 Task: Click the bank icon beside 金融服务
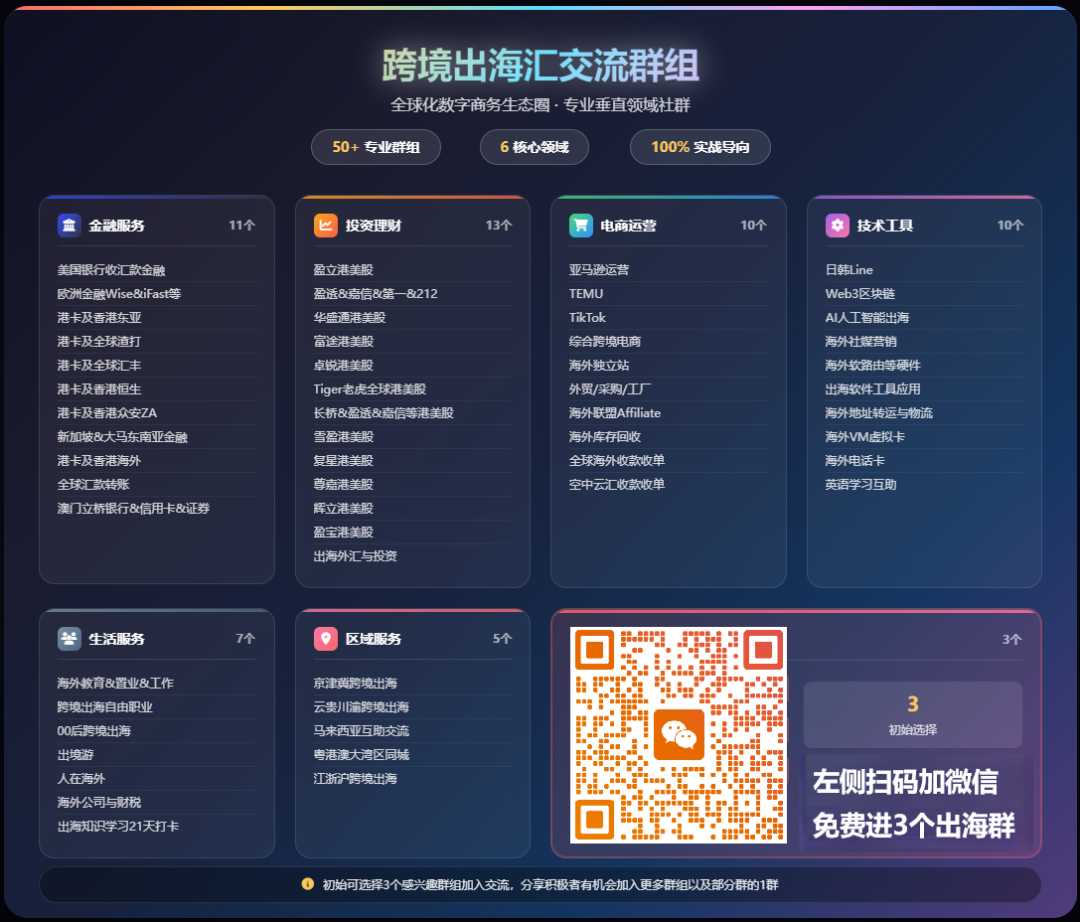(68, 225)
